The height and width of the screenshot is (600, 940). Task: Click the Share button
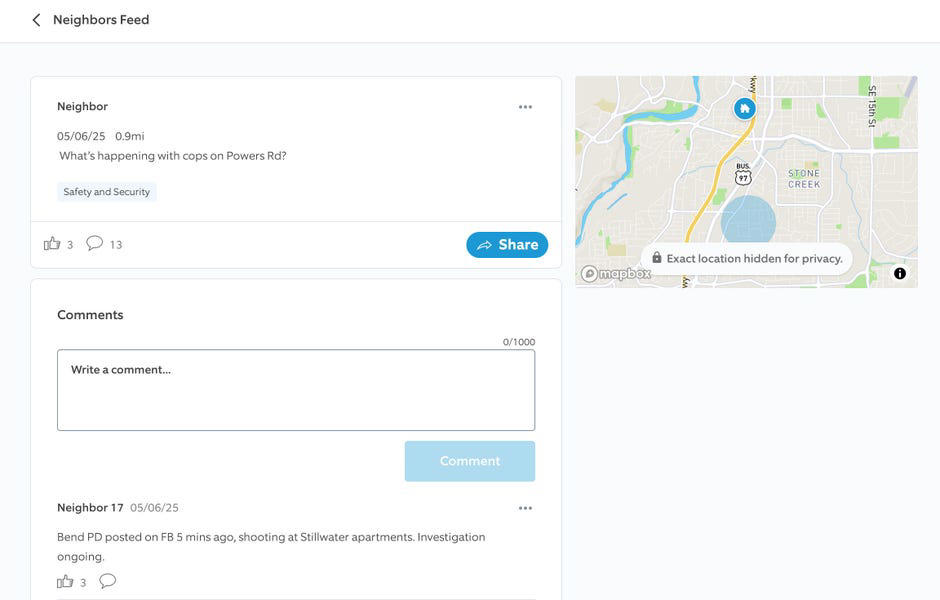click(x=507, y=245)
